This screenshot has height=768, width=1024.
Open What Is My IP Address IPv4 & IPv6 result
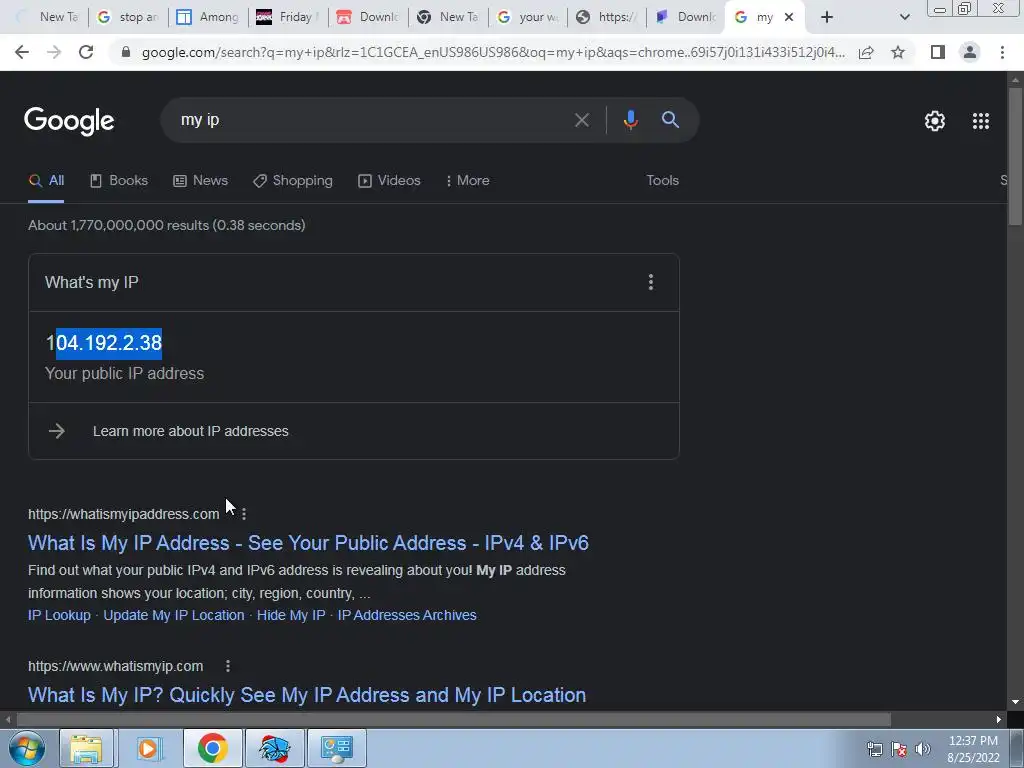tap(308, 543)
